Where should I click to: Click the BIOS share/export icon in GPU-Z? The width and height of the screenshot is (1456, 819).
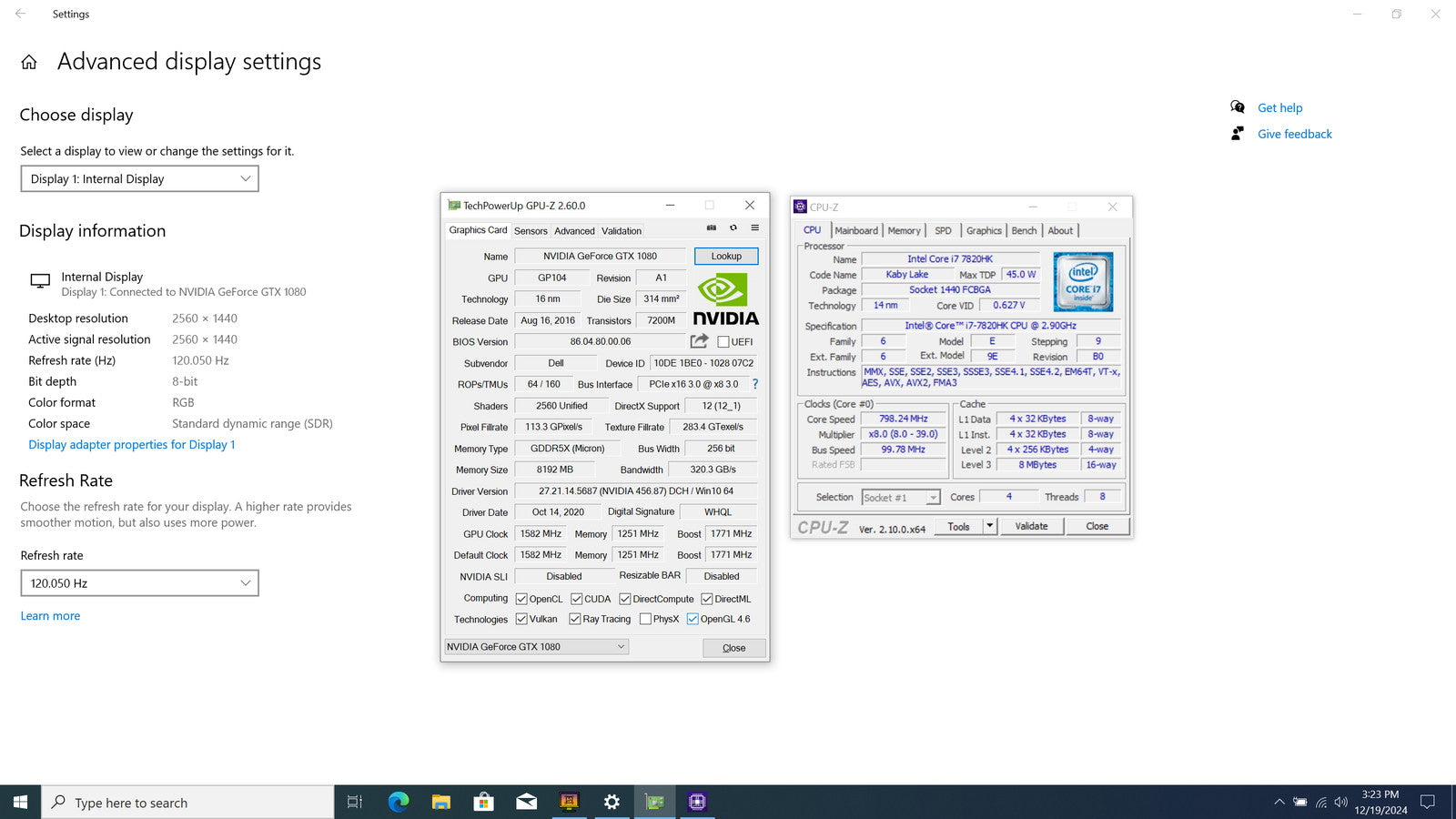point(699,341)
